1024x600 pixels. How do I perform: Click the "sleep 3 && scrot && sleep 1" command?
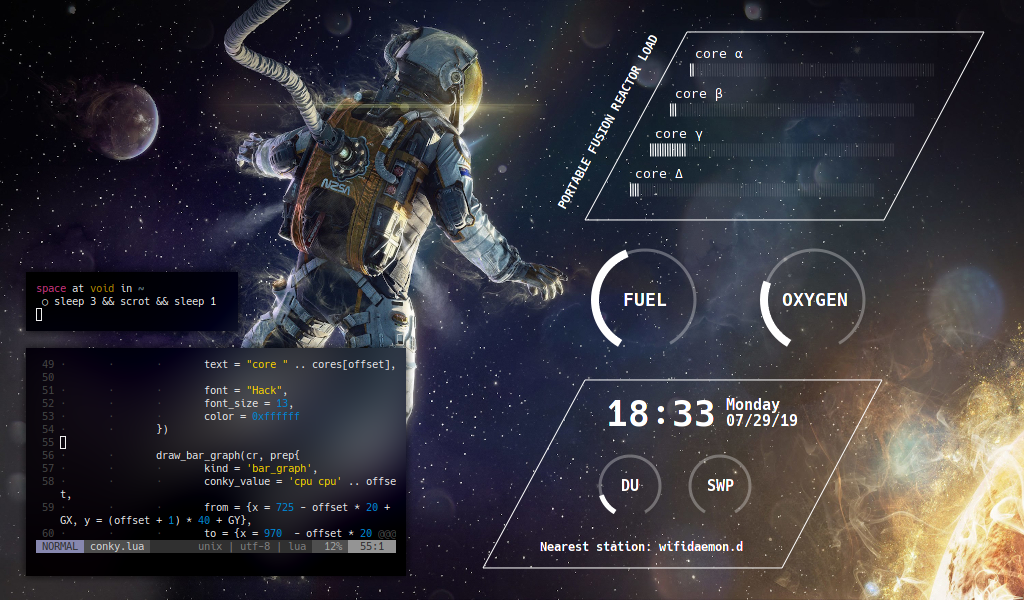[x=135, y=301]
